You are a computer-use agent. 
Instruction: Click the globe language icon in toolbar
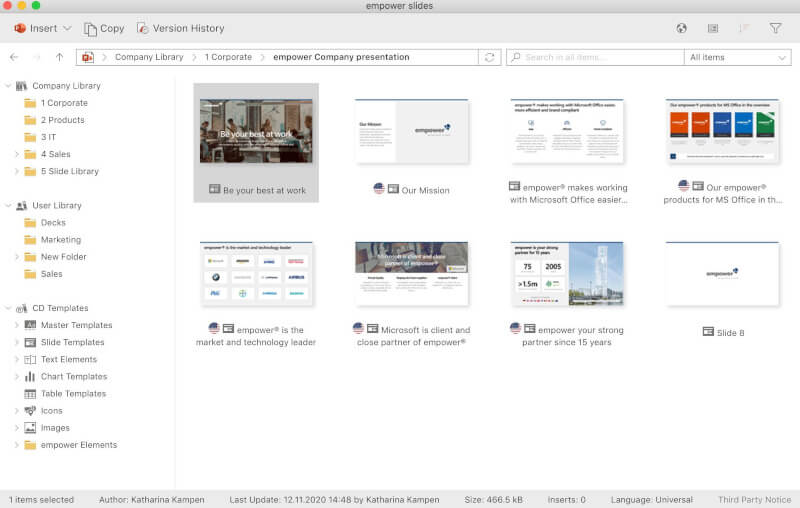coord(682,29)
